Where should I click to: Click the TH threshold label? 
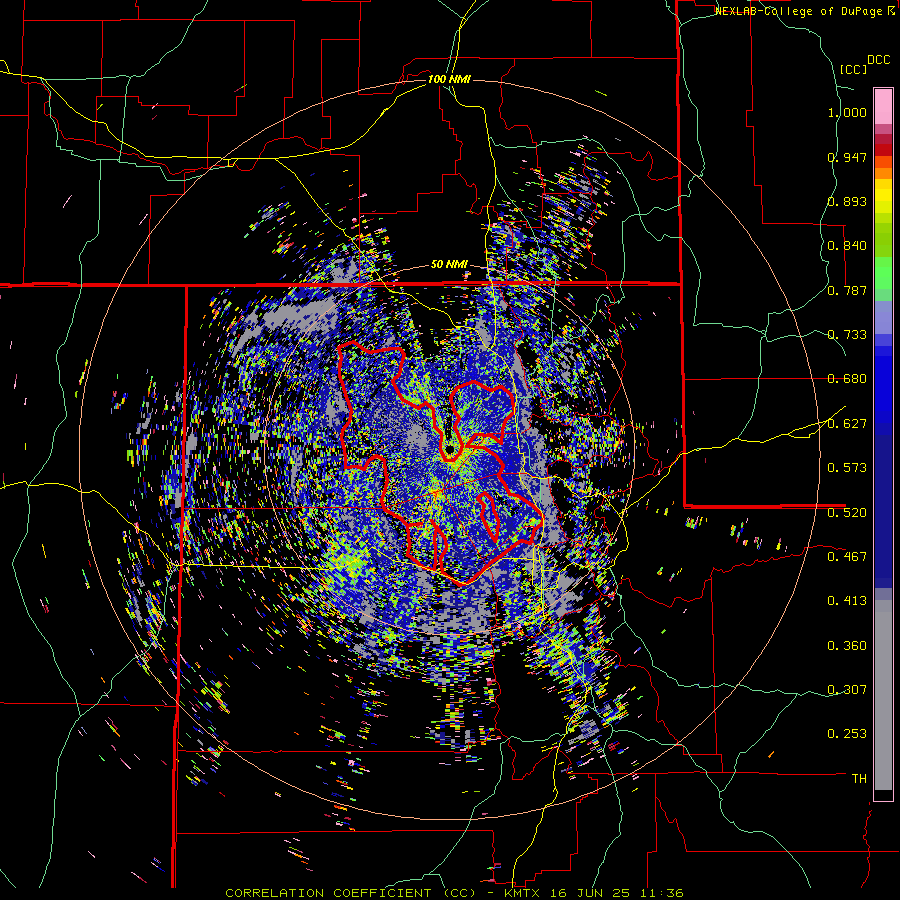859,778
